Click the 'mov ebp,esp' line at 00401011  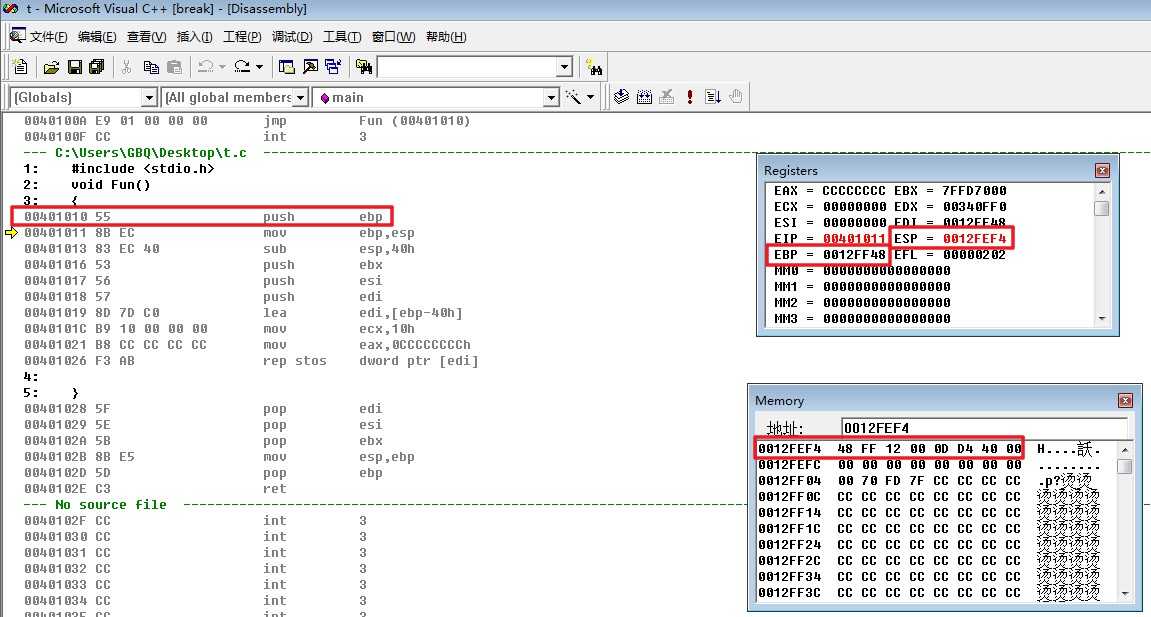pos(219,233)
